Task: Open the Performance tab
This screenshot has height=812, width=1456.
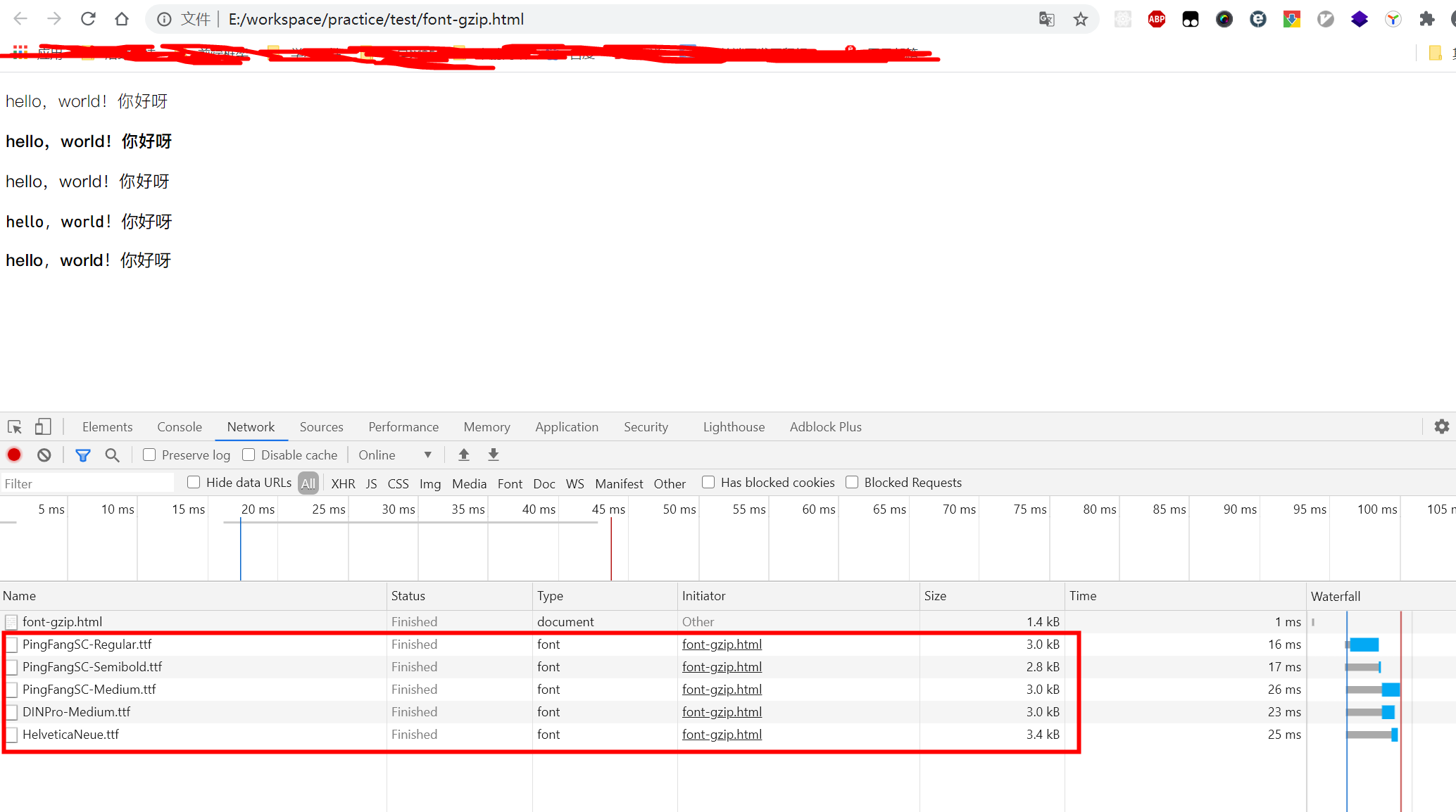Action: point(403,426)
